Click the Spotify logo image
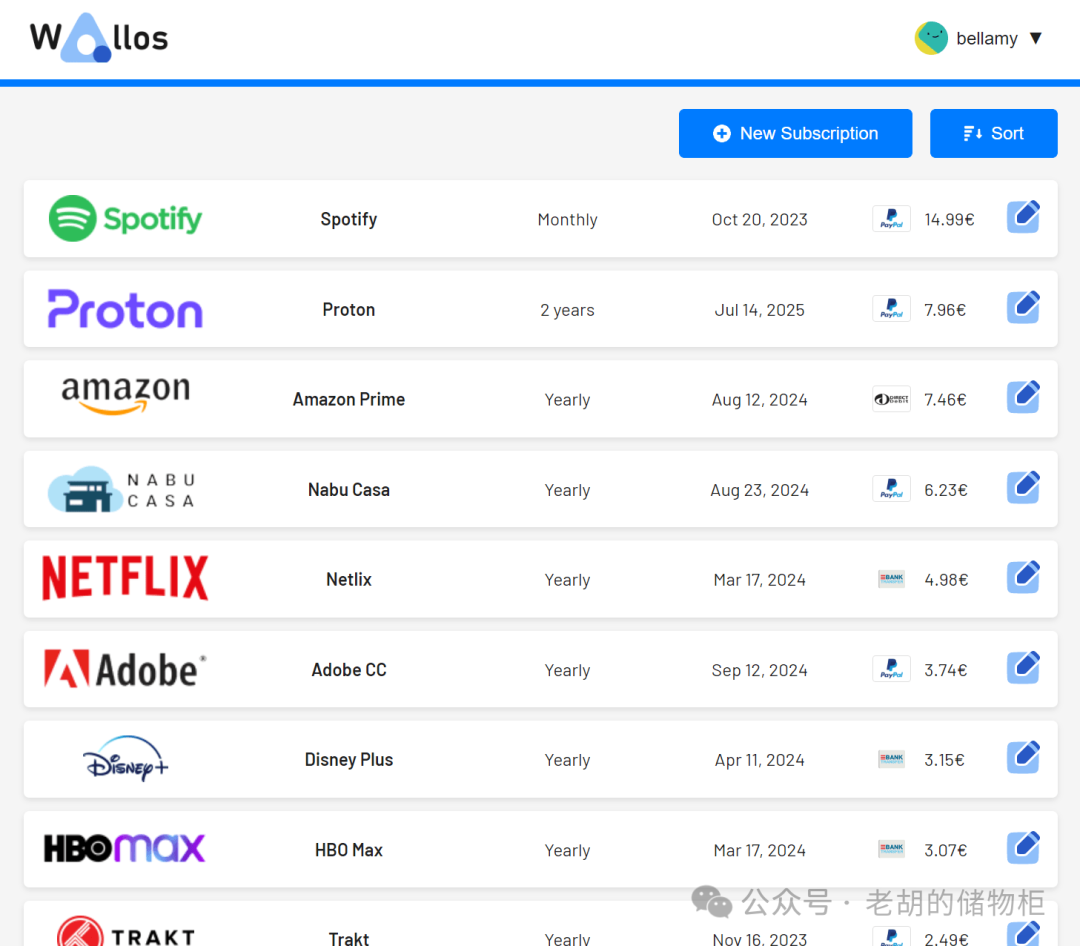 [x=125, y=218]
